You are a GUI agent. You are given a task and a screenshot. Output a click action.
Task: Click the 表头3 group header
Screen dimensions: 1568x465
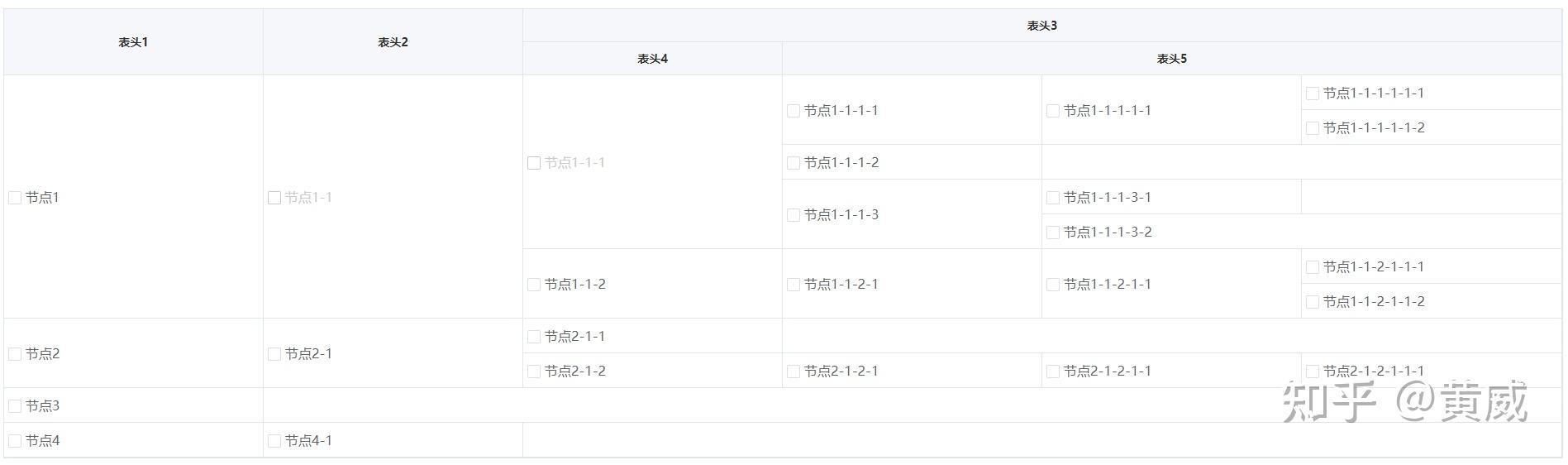click(1041, 26)
